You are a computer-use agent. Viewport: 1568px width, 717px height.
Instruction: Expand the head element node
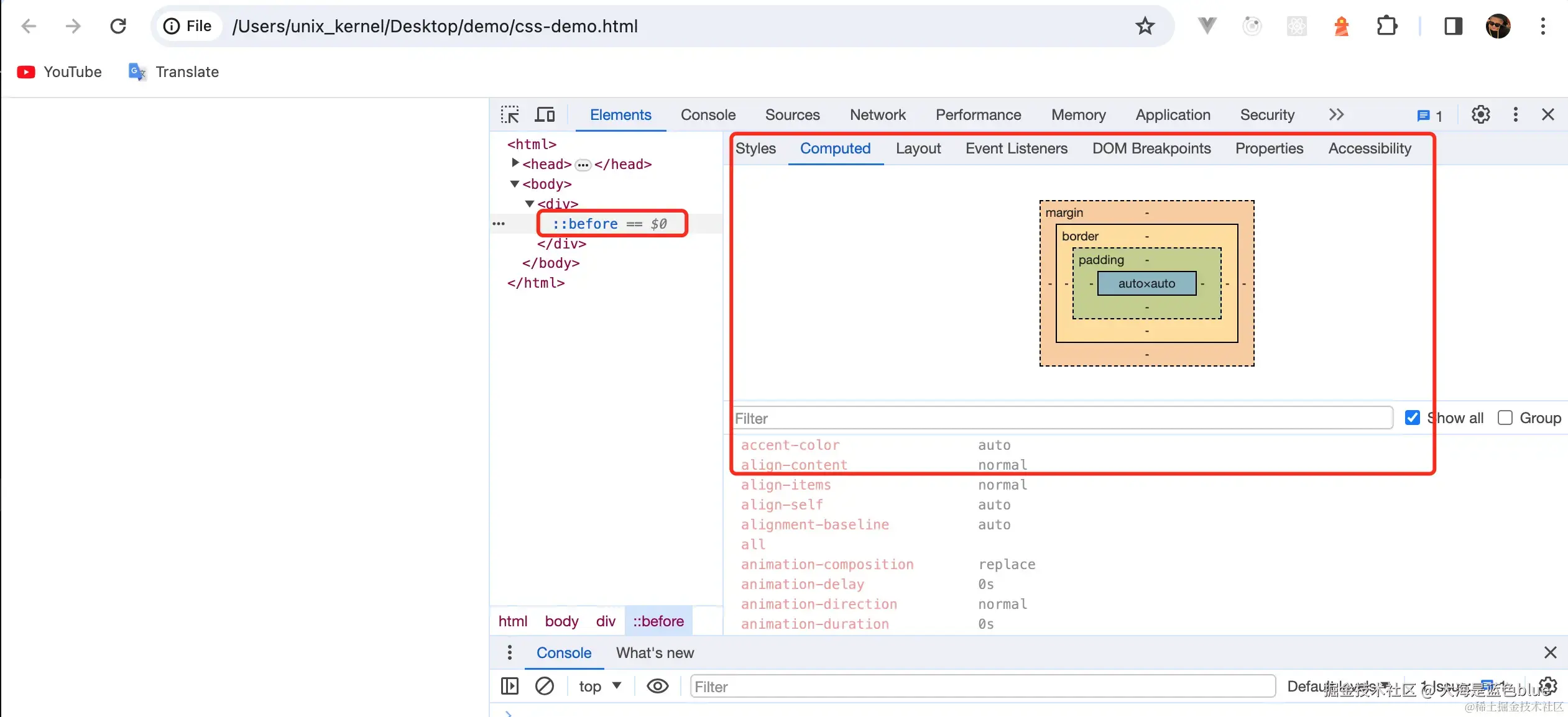coord(515,163)
